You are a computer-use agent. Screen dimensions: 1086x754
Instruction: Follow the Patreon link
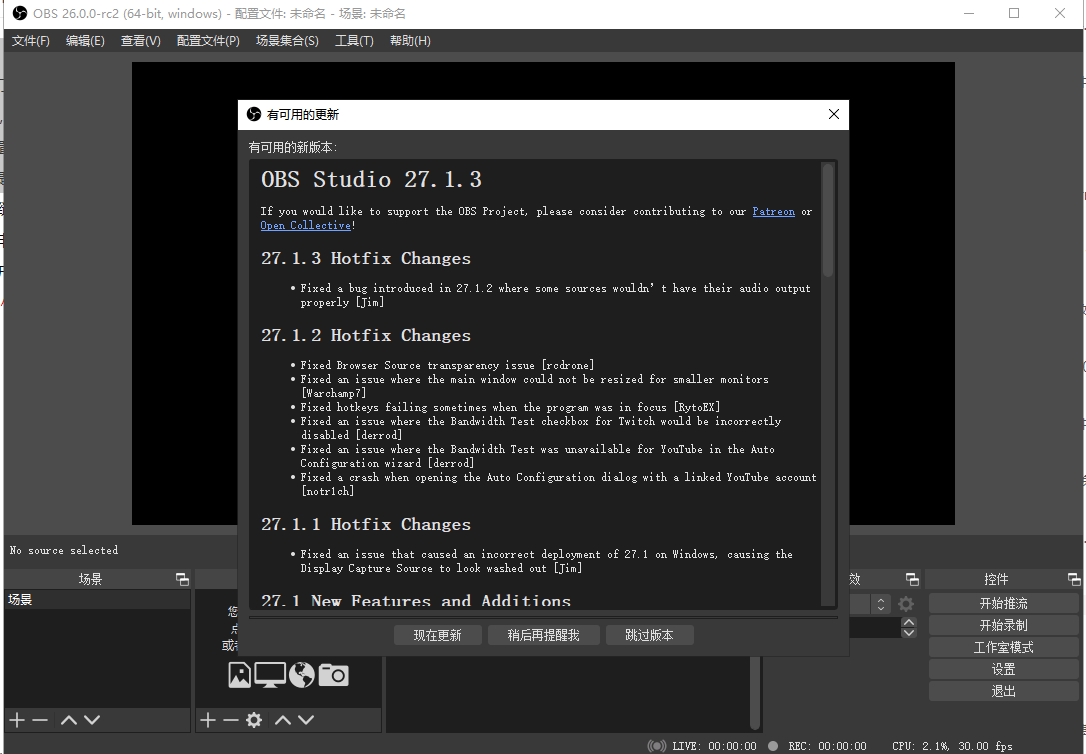point(774,211)
